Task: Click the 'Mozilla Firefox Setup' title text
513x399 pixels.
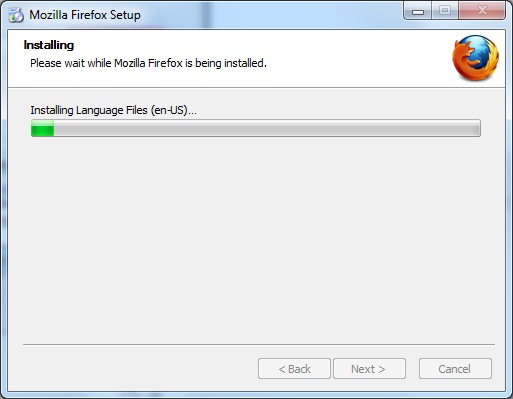Action: coord(85,15)
